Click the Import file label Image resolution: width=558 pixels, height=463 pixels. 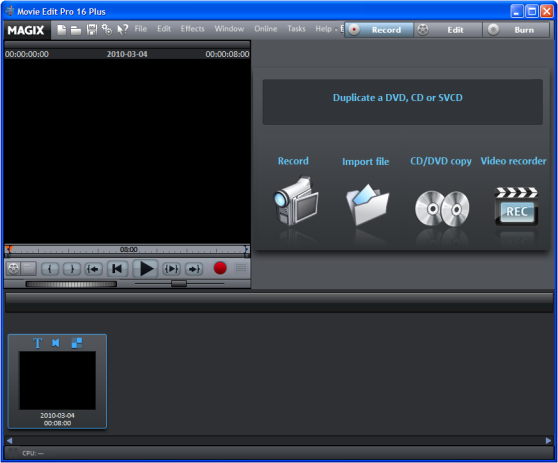point(365,162)
